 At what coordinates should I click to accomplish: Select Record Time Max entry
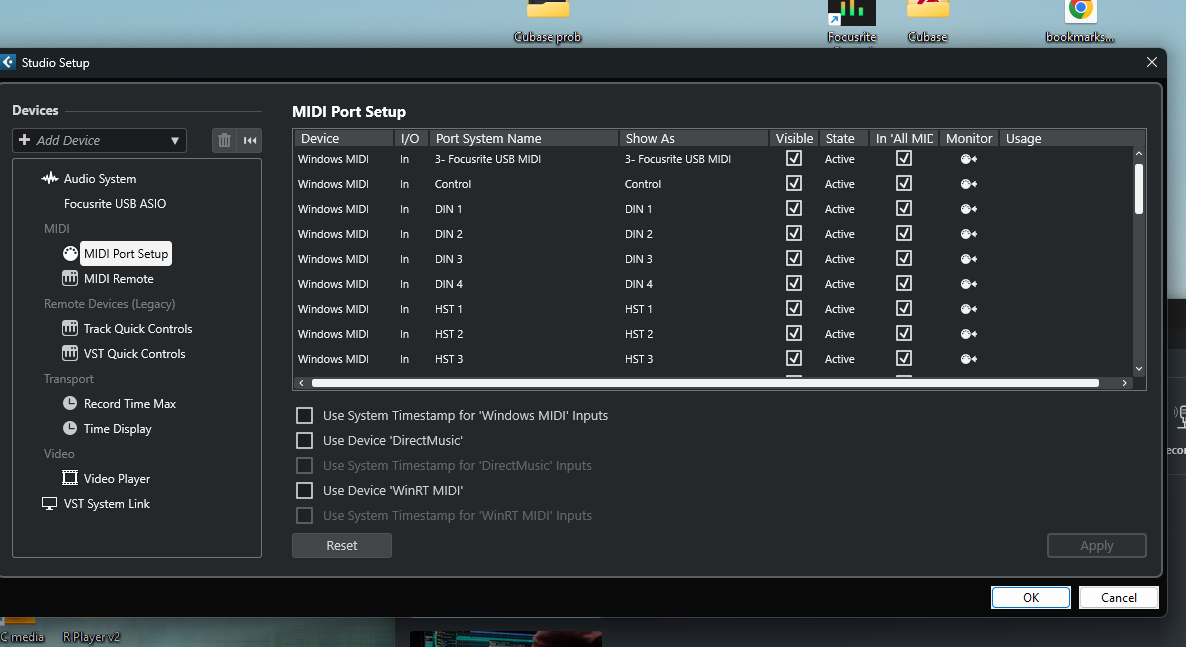130,403
